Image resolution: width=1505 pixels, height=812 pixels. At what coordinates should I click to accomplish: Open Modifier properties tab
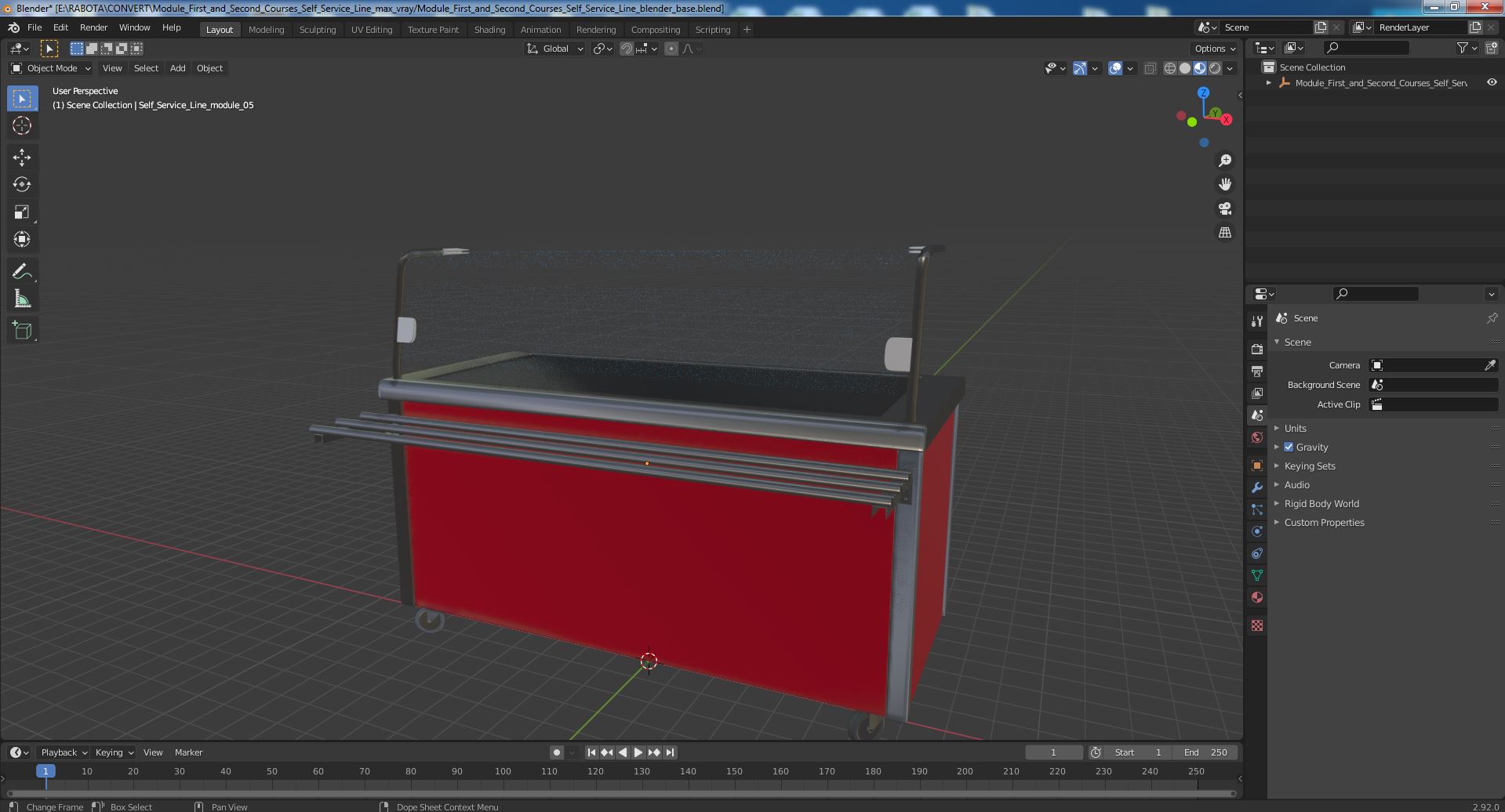coord(1257,488)
